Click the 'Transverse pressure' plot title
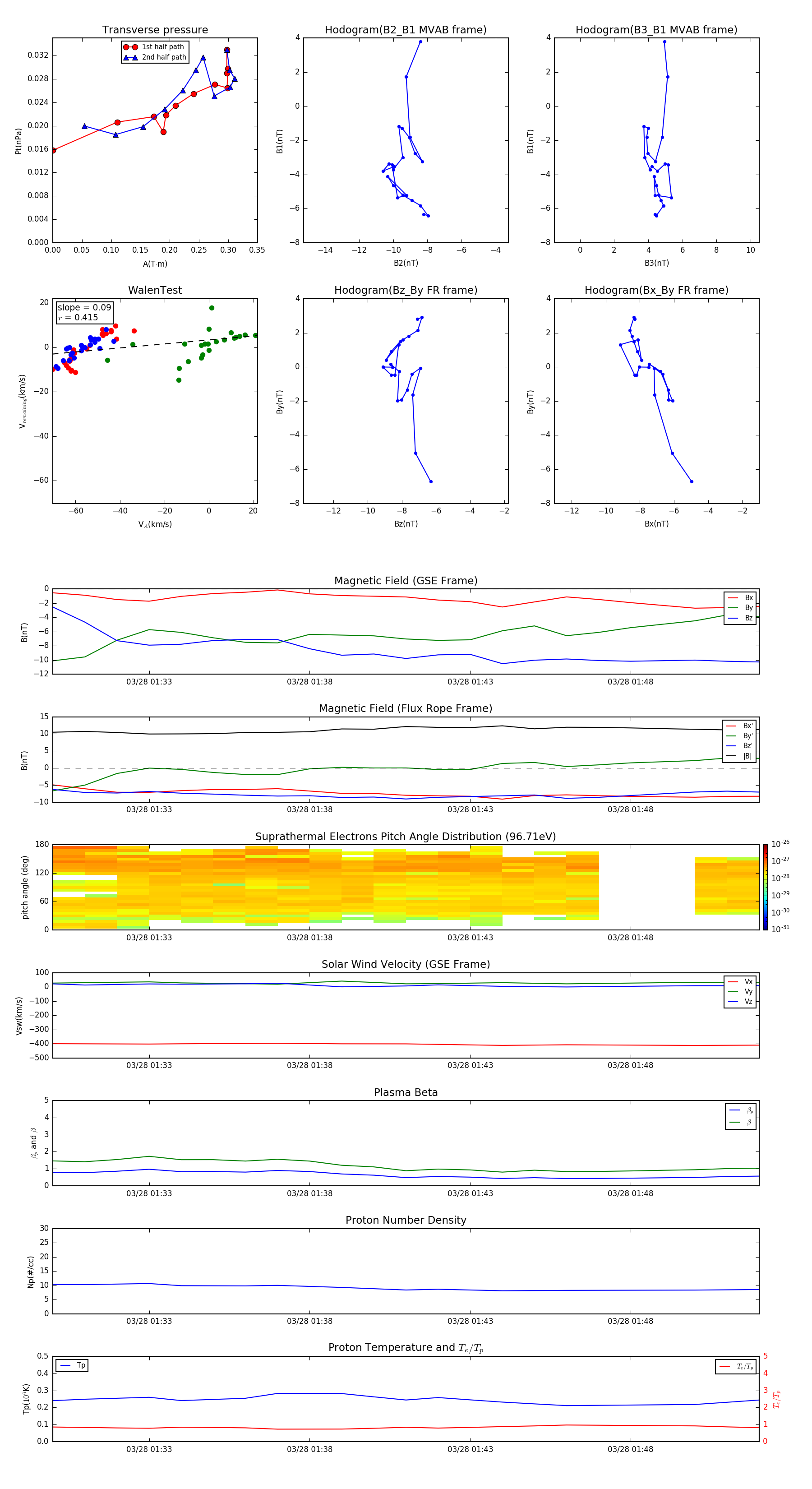Image resolution: width=812 pixels, height=1489 pixels. point(155,30)
